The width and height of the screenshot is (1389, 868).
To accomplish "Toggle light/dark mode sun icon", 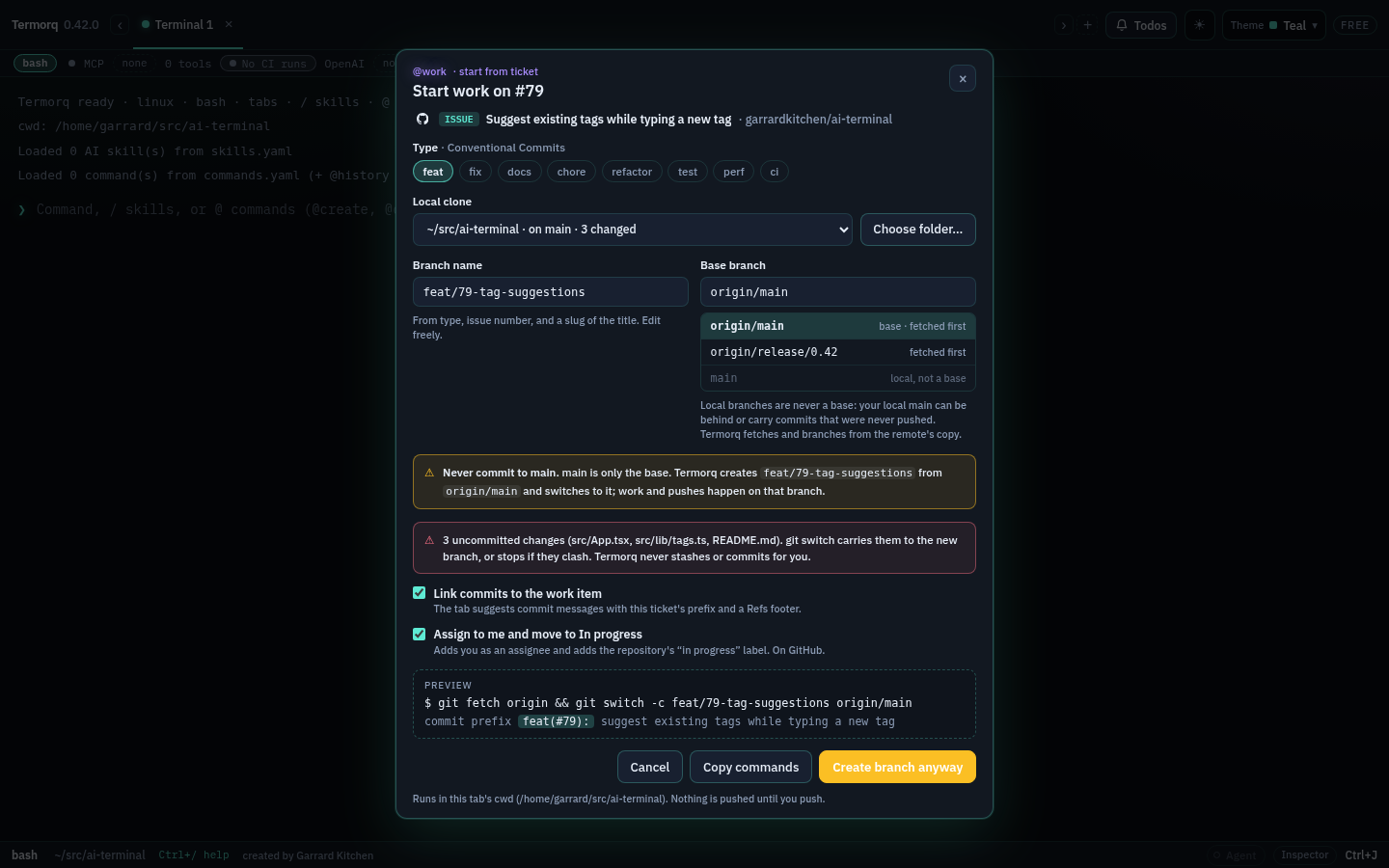I will pos(1200,25).
